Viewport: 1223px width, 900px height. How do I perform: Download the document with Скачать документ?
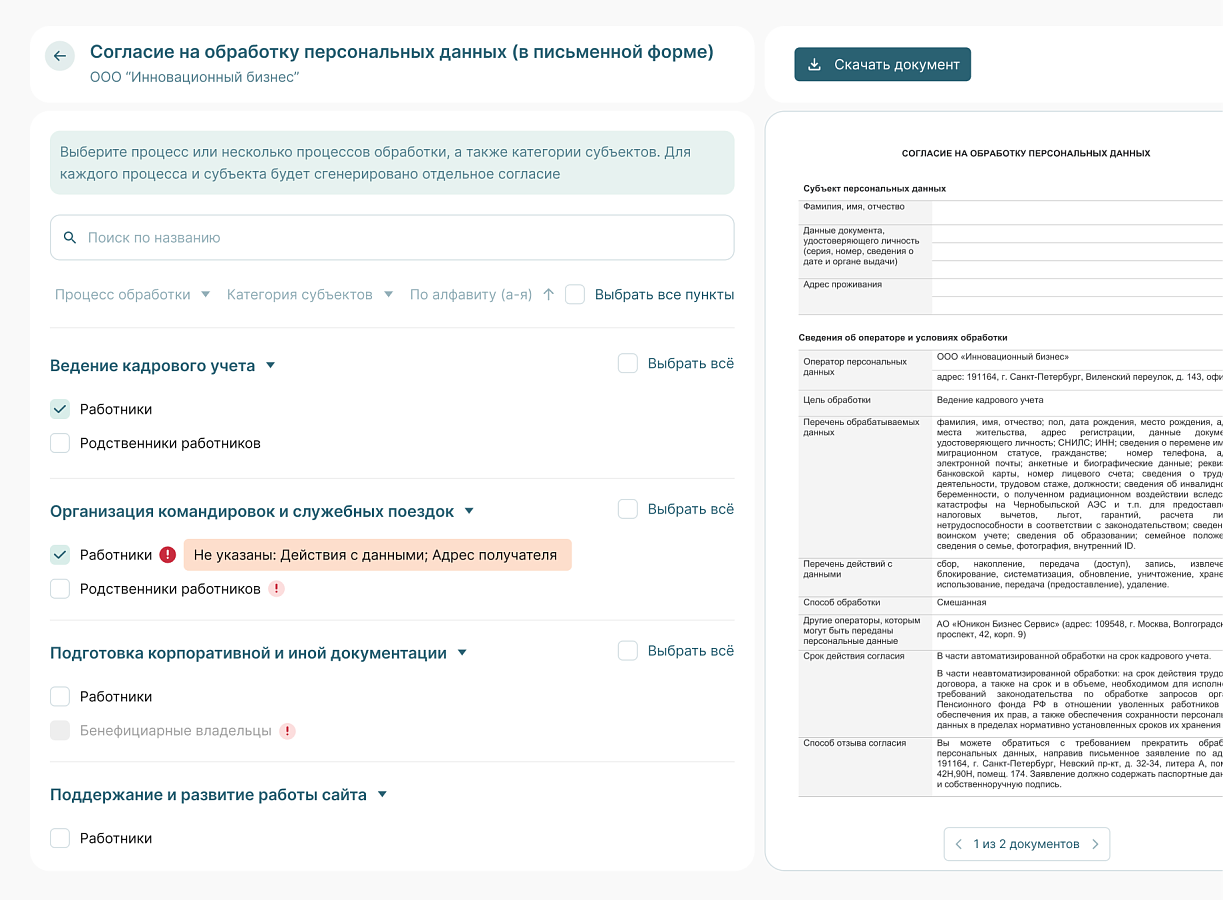pos(883,65)
